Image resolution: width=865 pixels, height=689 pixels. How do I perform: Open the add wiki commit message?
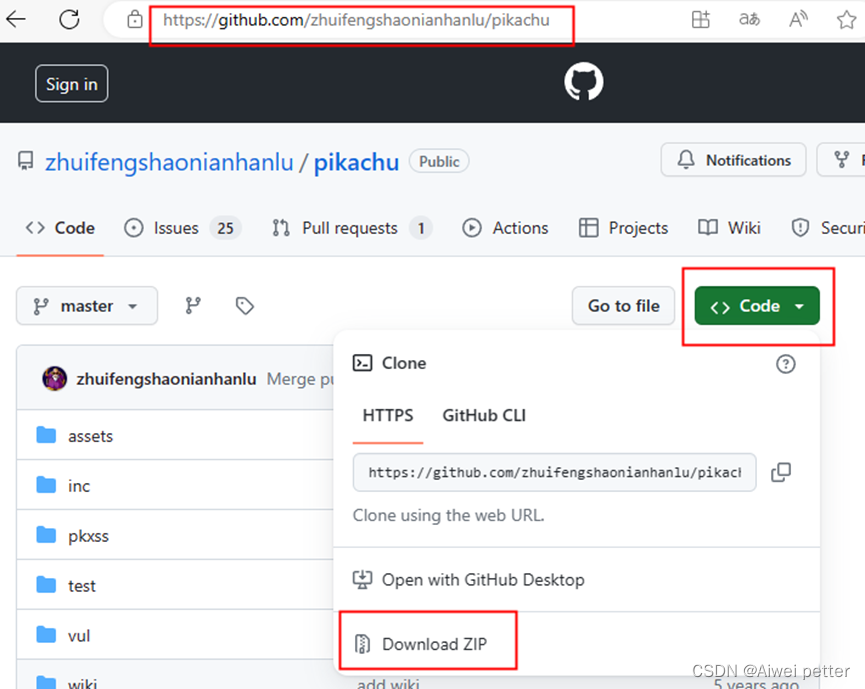tap(388, 683)
